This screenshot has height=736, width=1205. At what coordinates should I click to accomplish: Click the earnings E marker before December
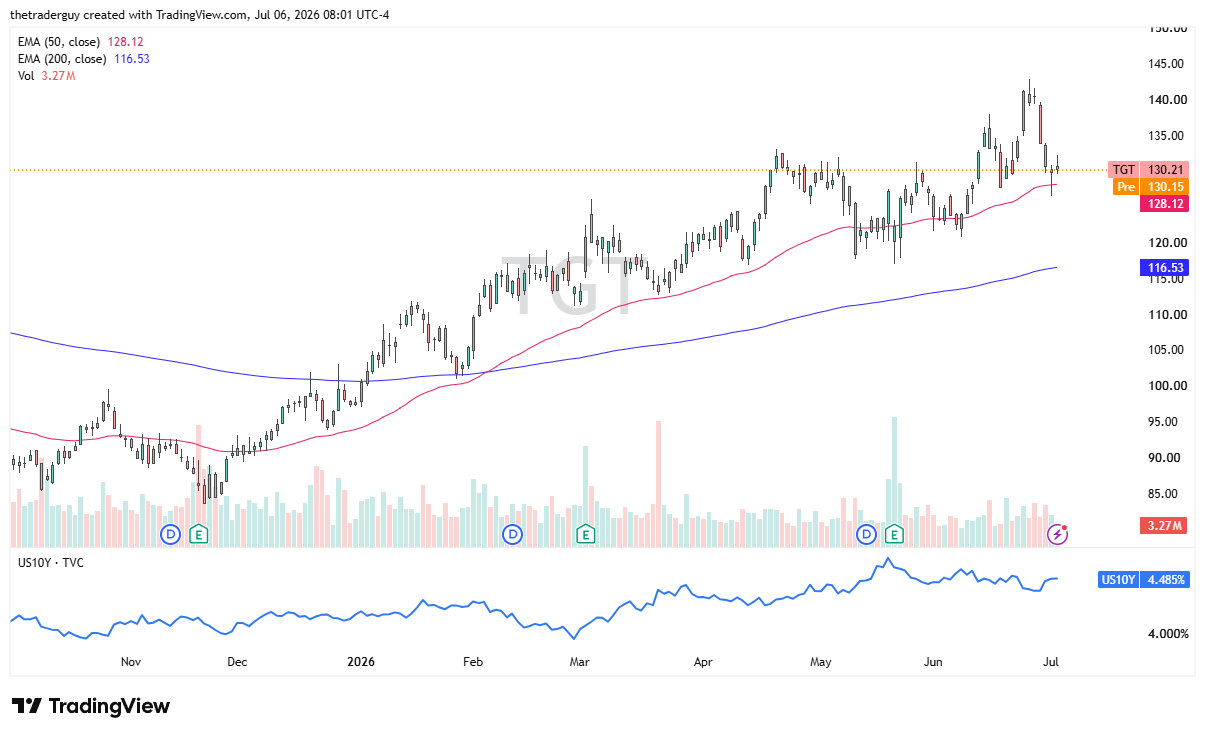pos(198,534)
